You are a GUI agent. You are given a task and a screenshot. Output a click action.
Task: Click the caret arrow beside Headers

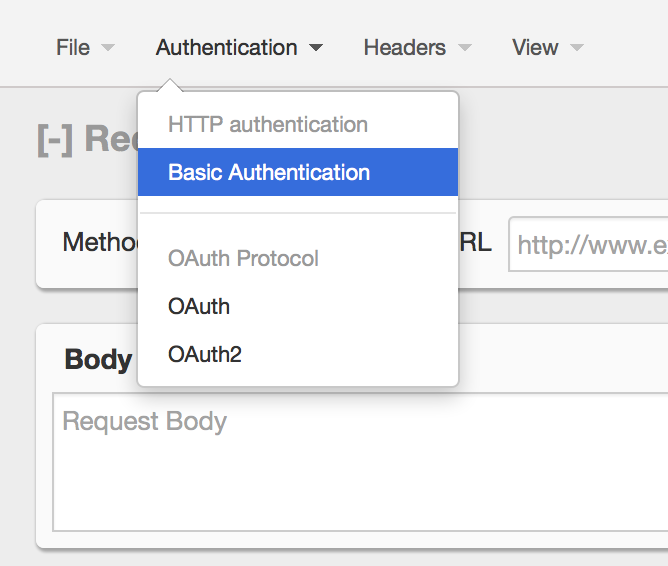point(464,48)
